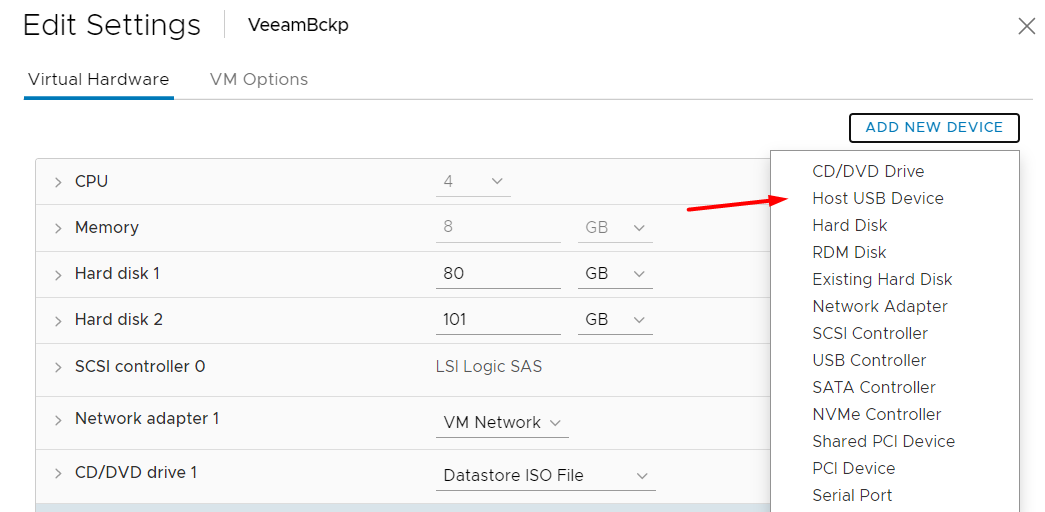Pick NVMe Controller menu entry
This screenshot has height=512, width=1045.
coord(876,414)
